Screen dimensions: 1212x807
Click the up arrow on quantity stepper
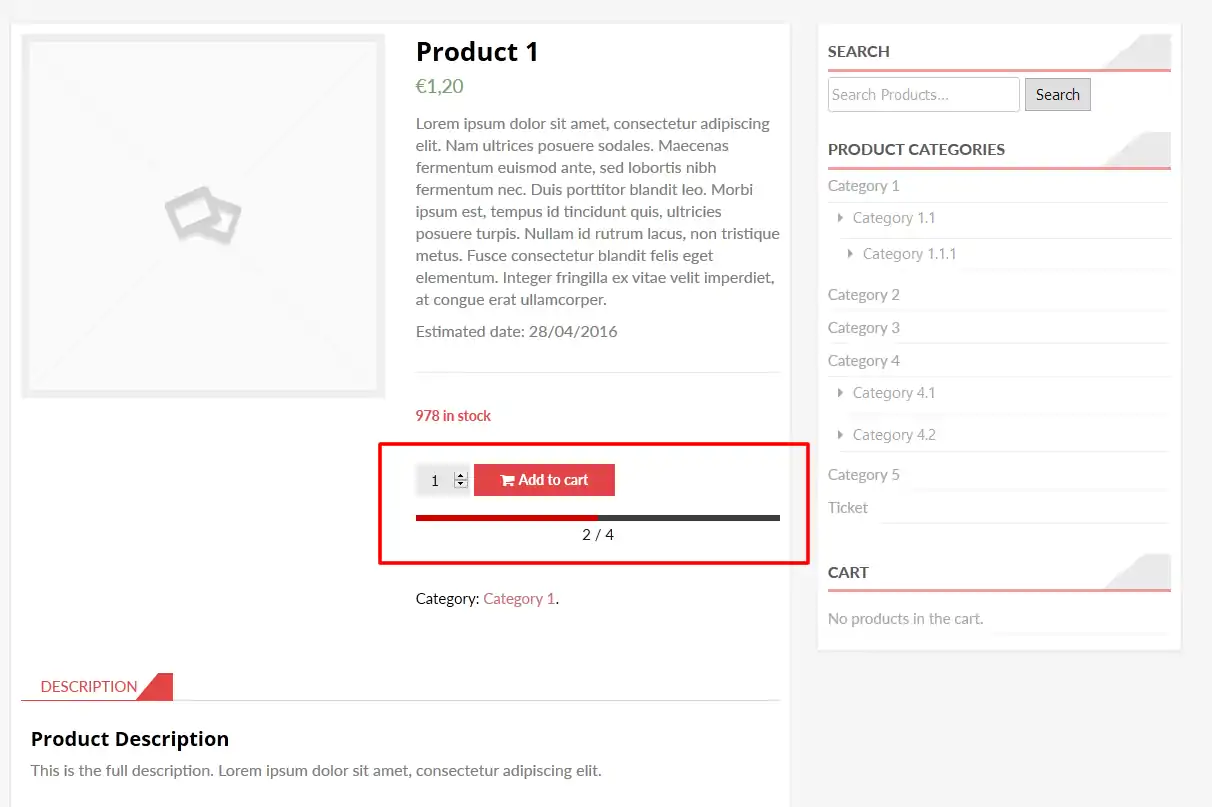460,475
